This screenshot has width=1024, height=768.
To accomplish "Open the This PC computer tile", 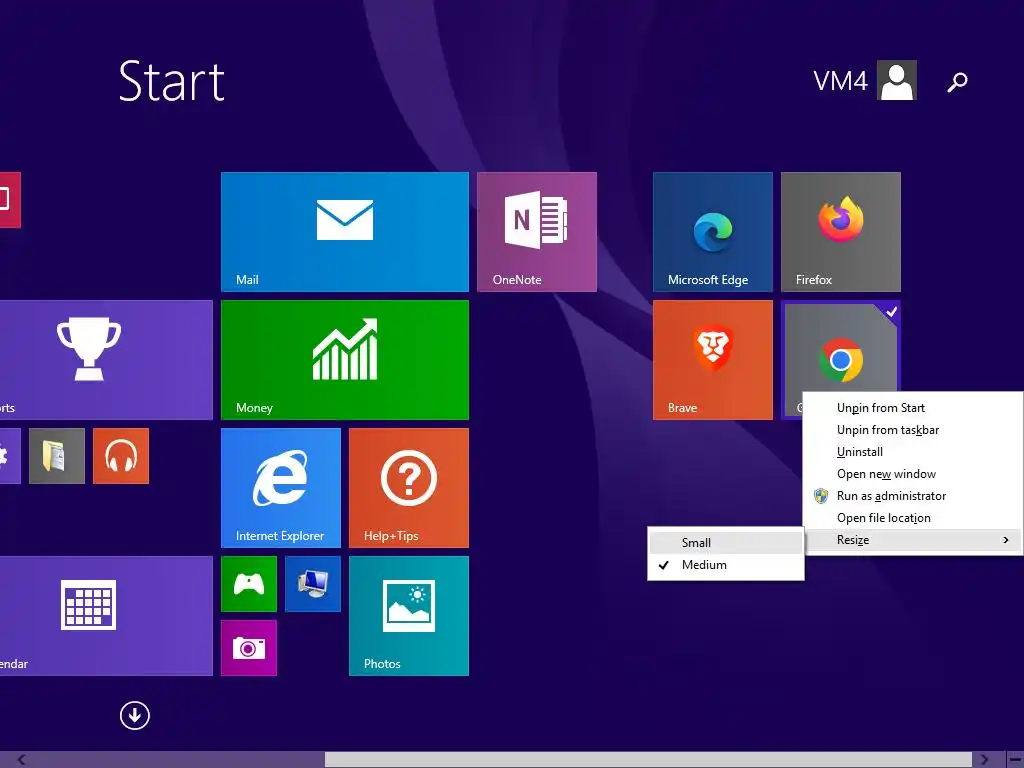I will [313, 584].
